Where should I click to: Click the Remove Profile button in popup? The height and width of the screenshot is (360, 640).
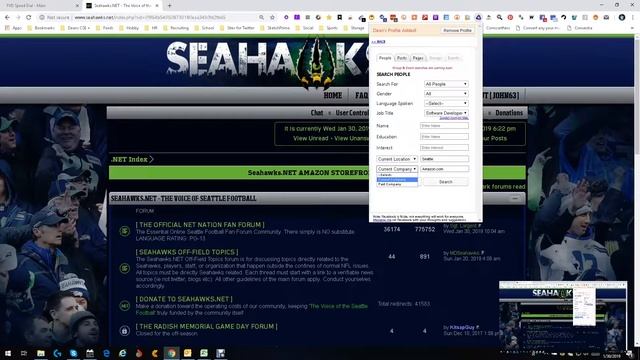457,30
